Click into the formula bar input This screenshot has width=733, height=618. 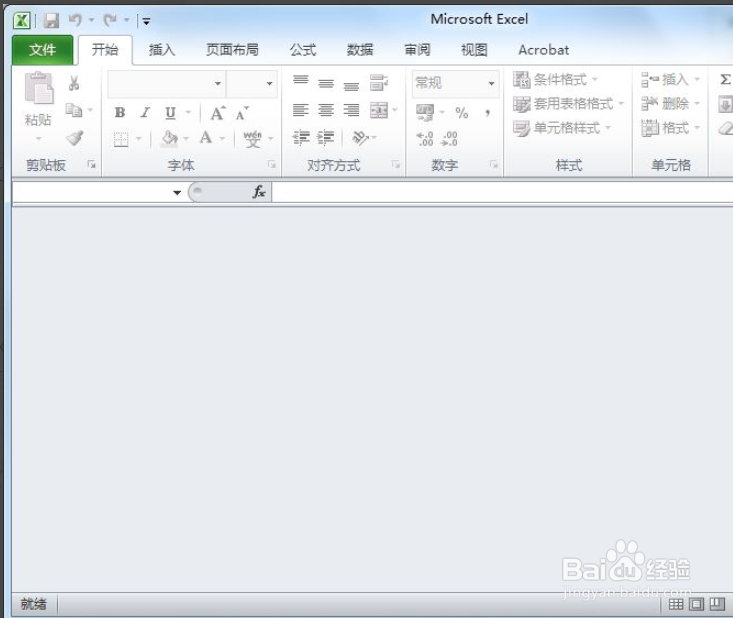tap(502, 192)
